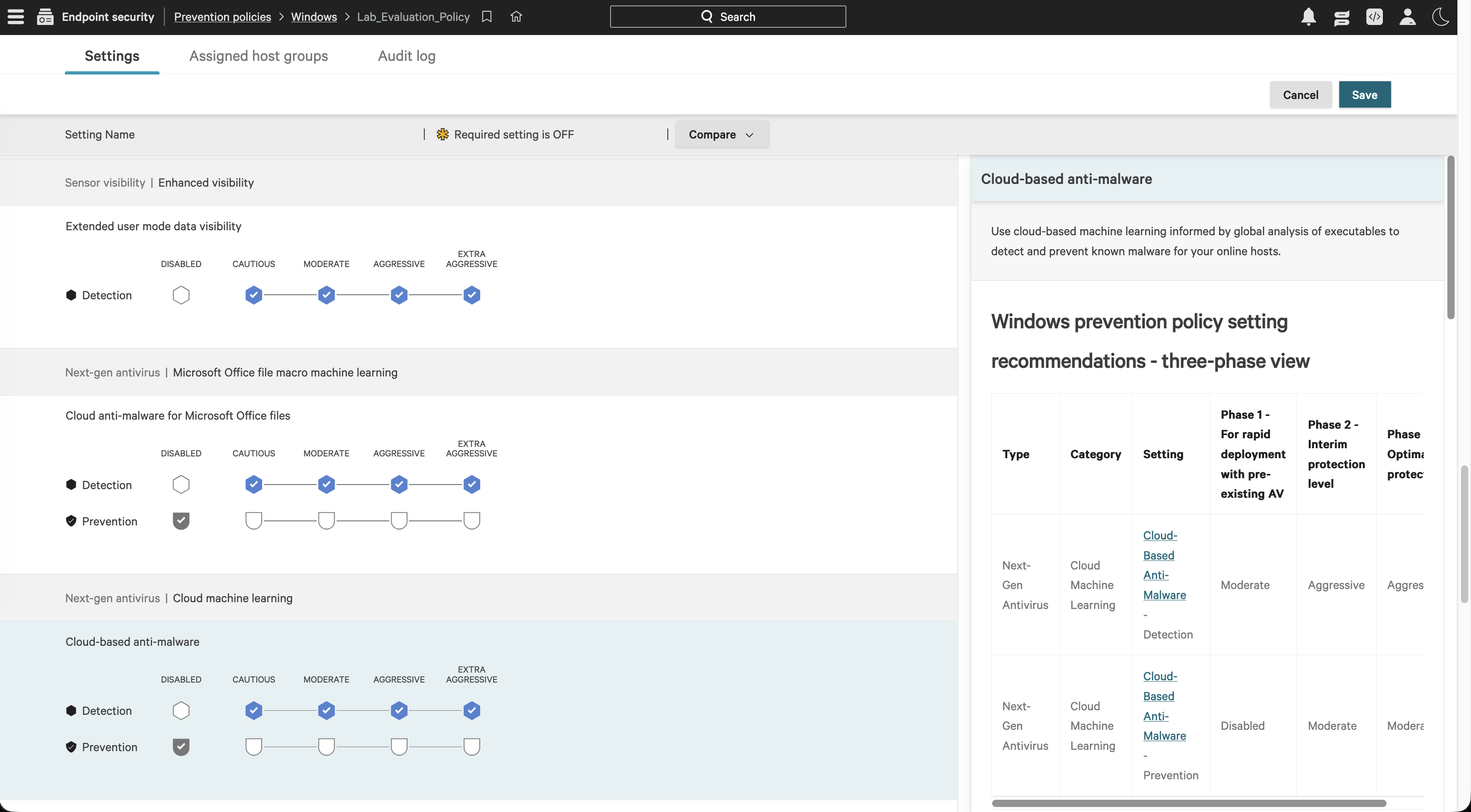1471x812 pixels.
Task: Set Extended user mode detection to Disabled
Action: [x=181, y=295]
